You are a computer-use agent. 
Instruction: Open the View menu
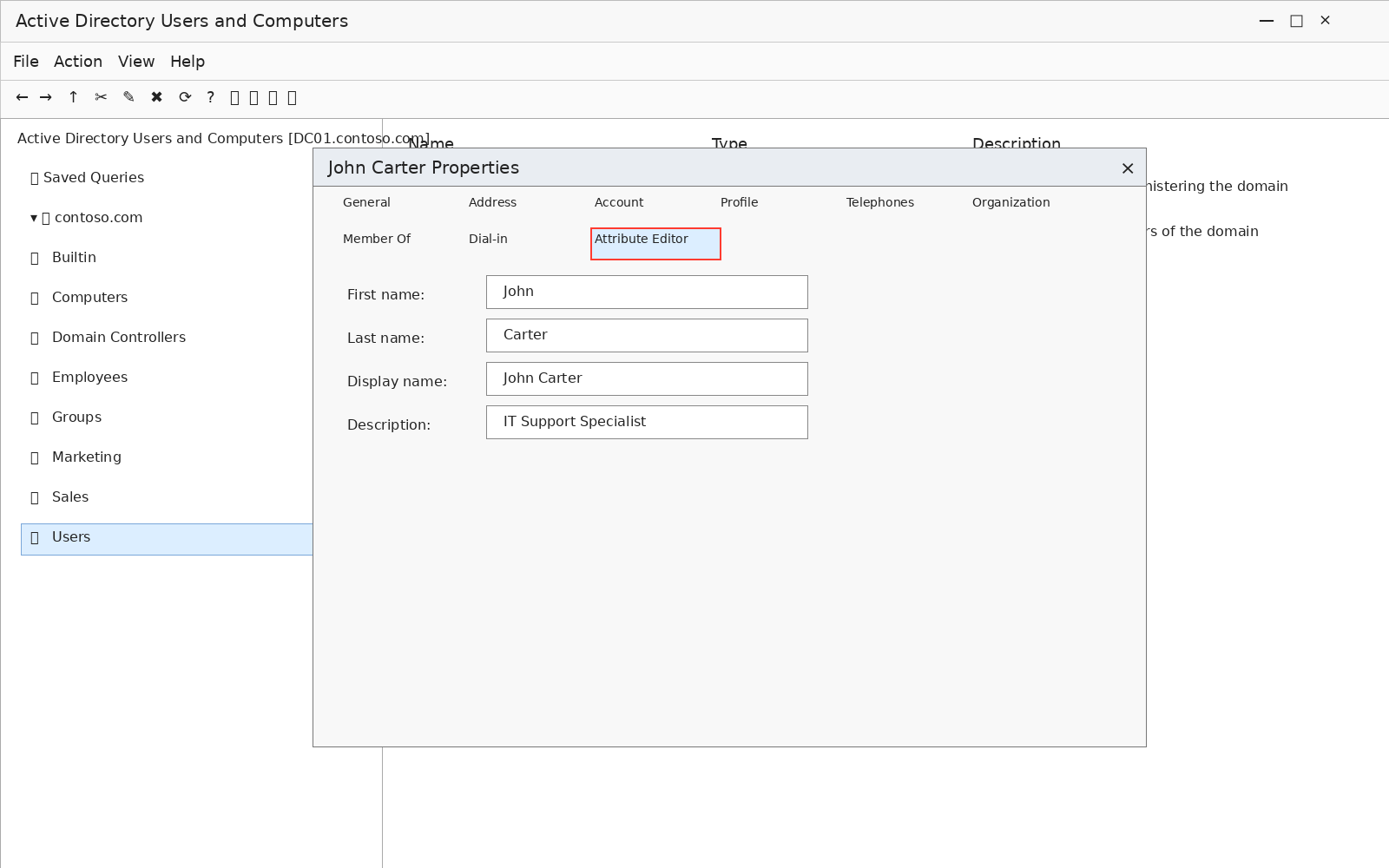(136, 62)
